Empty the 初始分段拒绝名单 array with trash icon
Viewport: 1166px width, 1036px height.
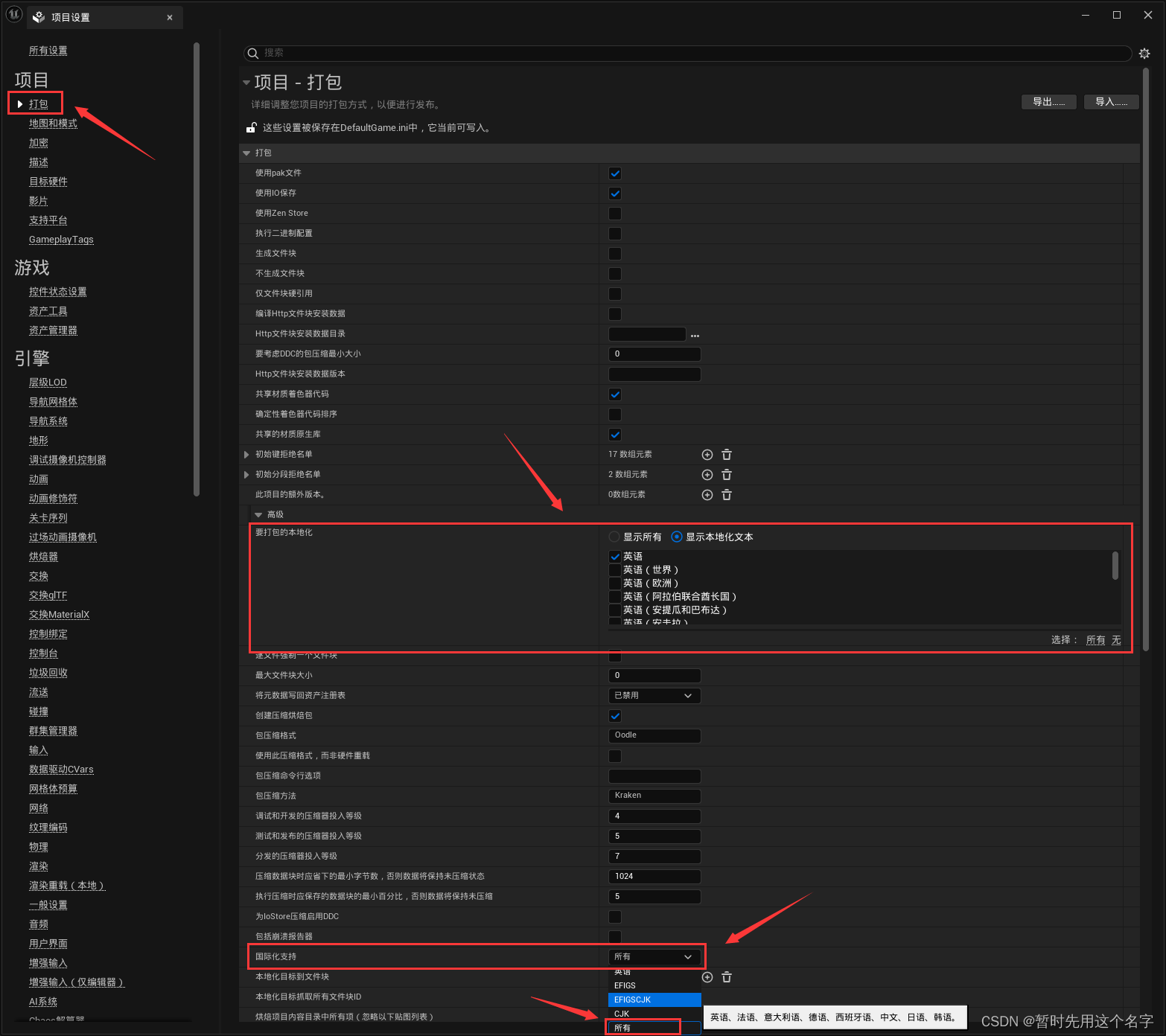coord(727,475)
